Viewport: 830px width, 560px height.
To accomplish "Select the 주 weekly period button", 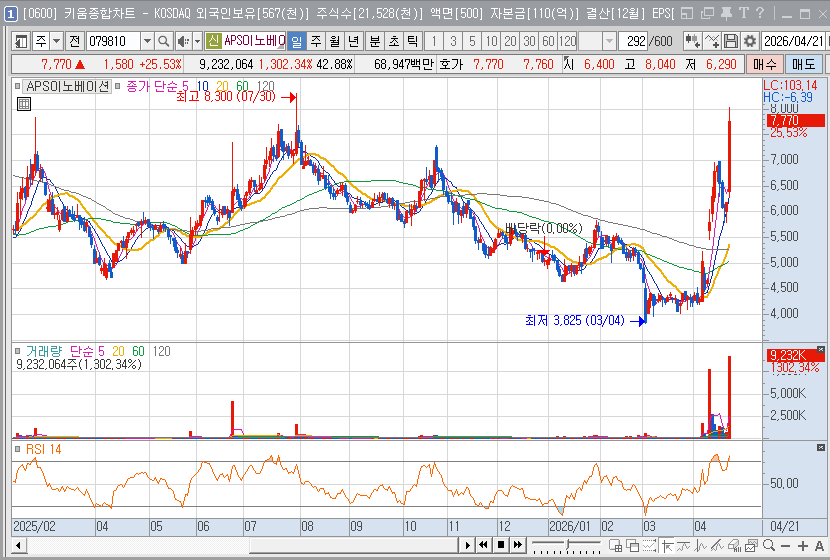I will click(315, 41).
